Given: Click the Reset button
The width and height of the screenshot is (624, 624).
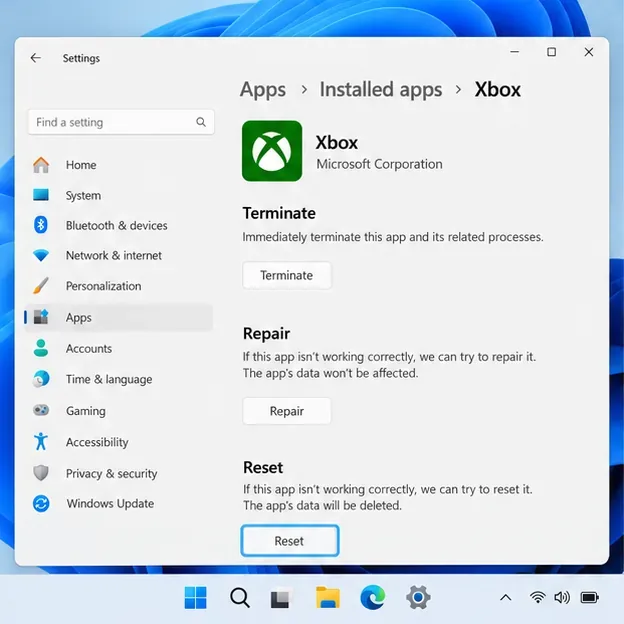Looking at the screenshot, I should coord(289,540).
